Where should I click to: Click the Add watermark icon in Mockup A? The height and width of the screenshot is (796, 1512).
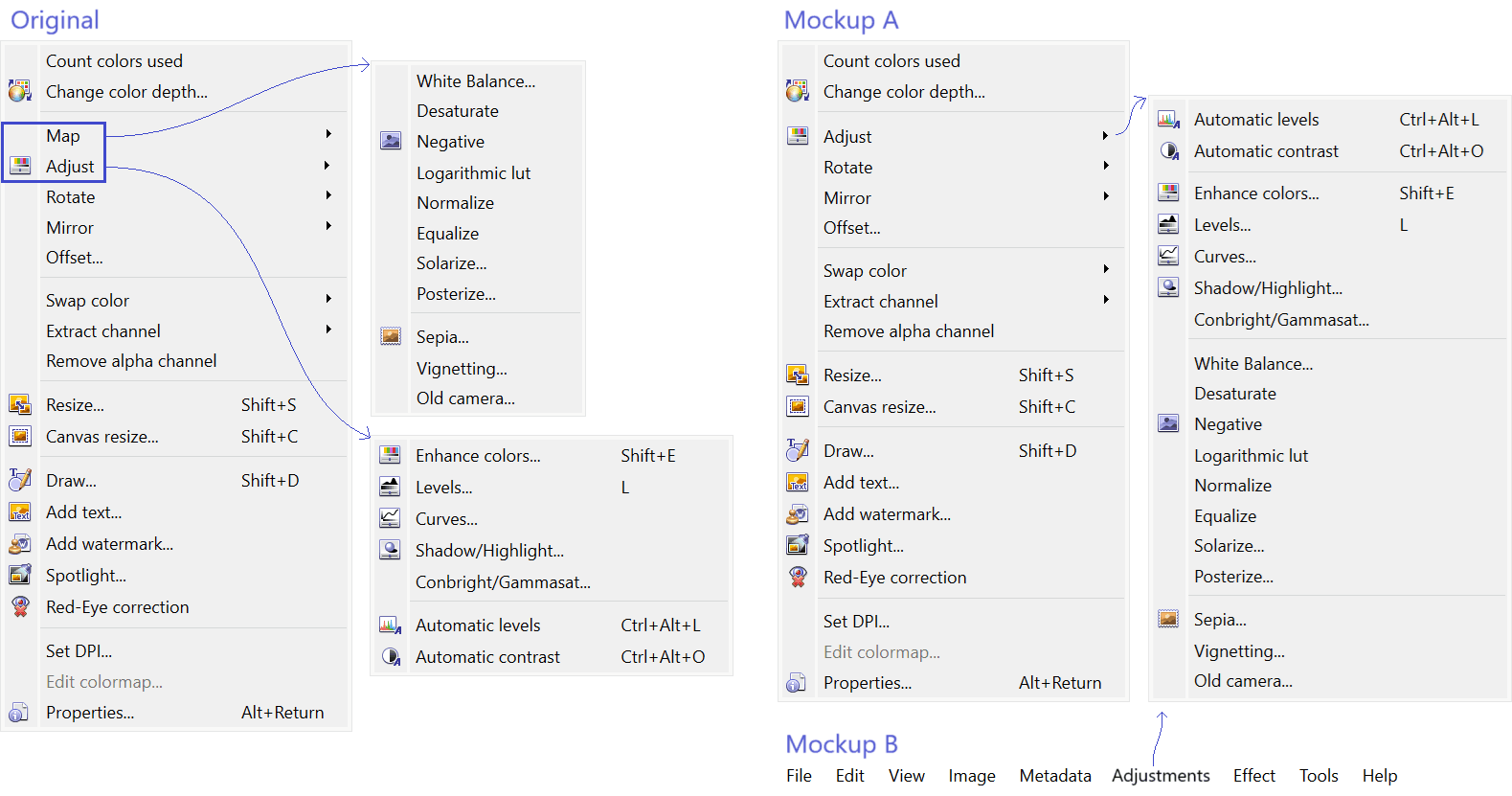pyautogui.click(x=797, y=514)
